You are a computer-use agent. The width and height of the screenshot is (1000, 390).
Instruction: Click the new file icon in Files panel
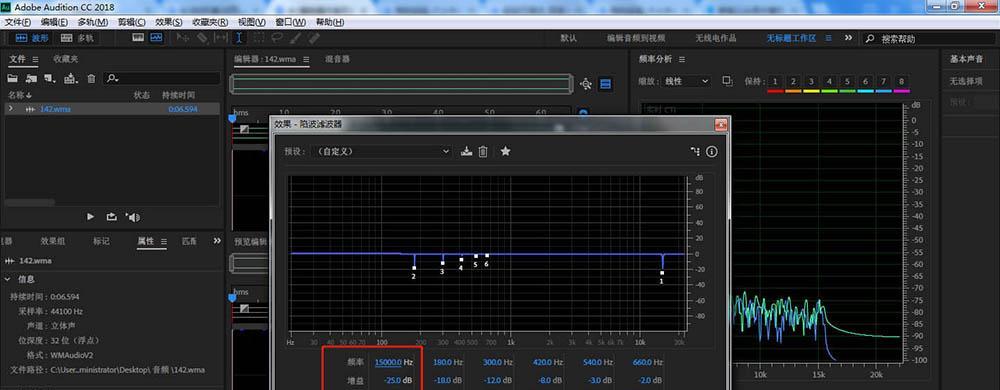point(50,78)
